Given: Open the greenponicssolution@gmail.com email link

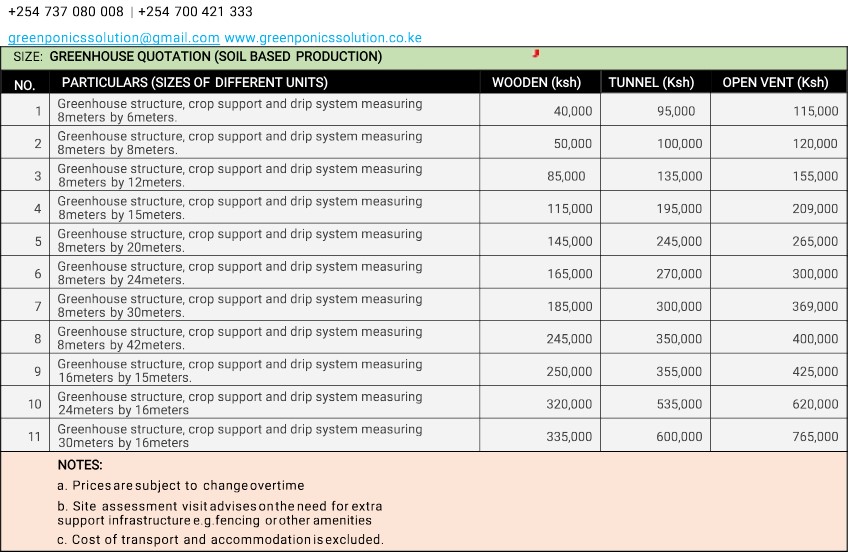Looking at the screenshot, I should (x=113, y=38).
